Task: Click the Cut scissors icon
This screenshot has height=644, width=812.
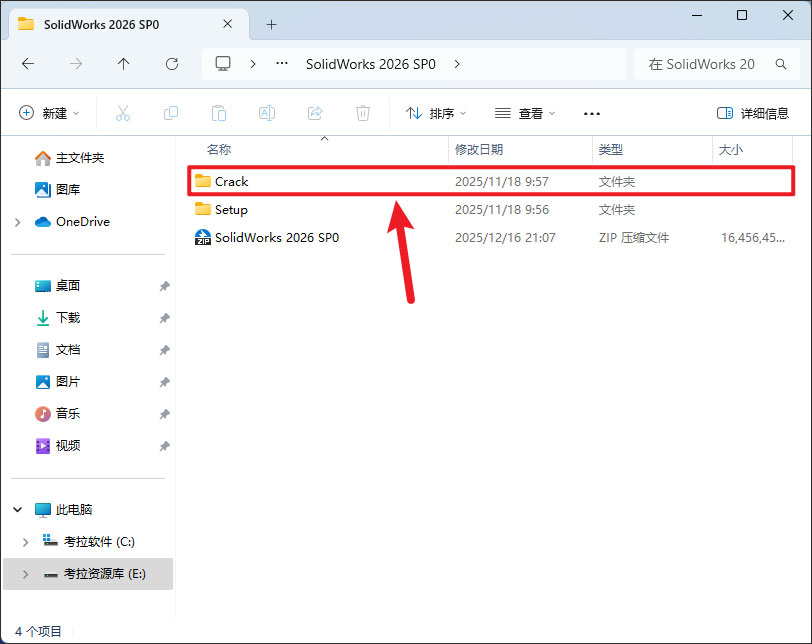Action: click(x=123, y=113)
